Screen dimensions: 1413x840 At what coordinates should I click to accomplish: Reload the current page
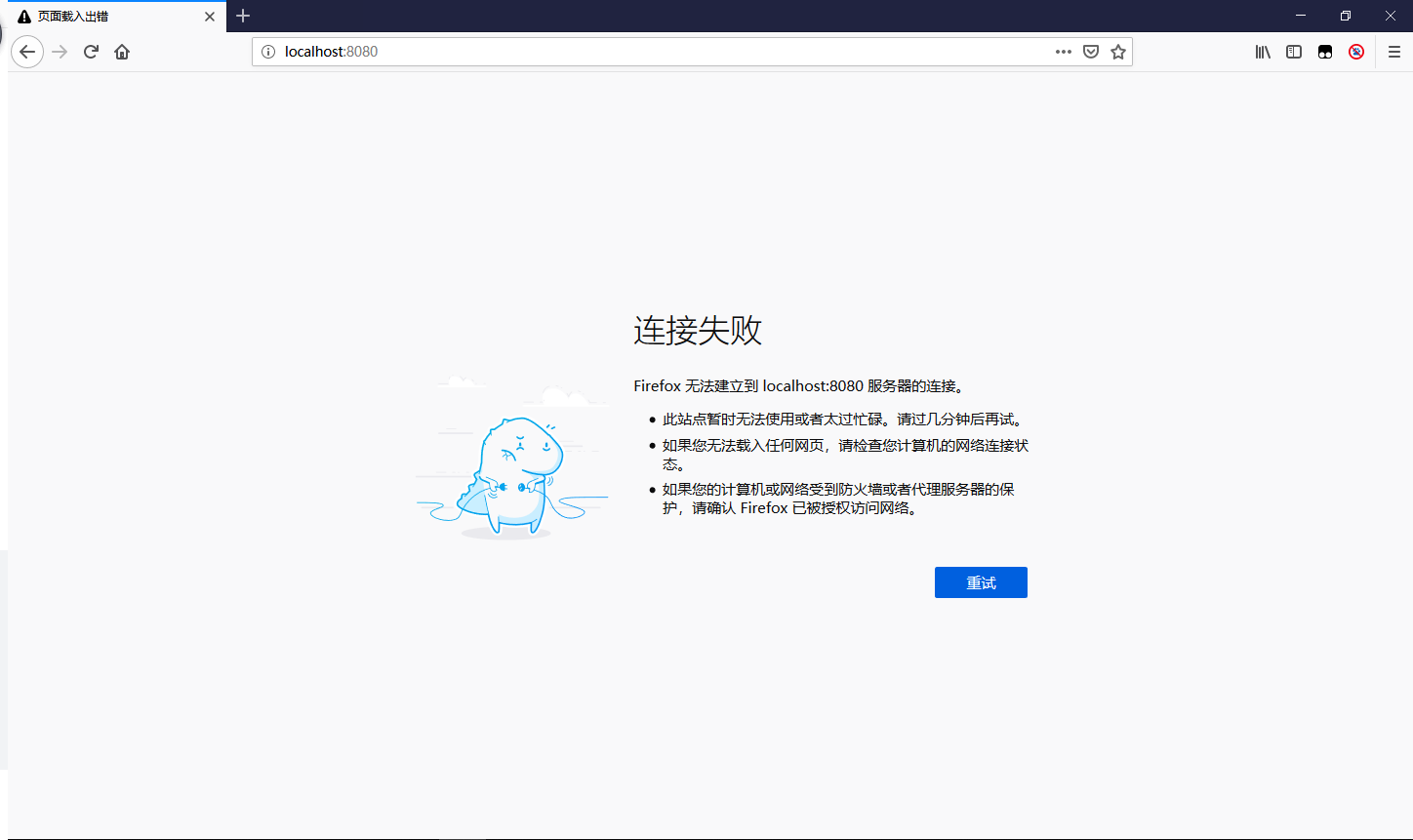pos(91,52)
